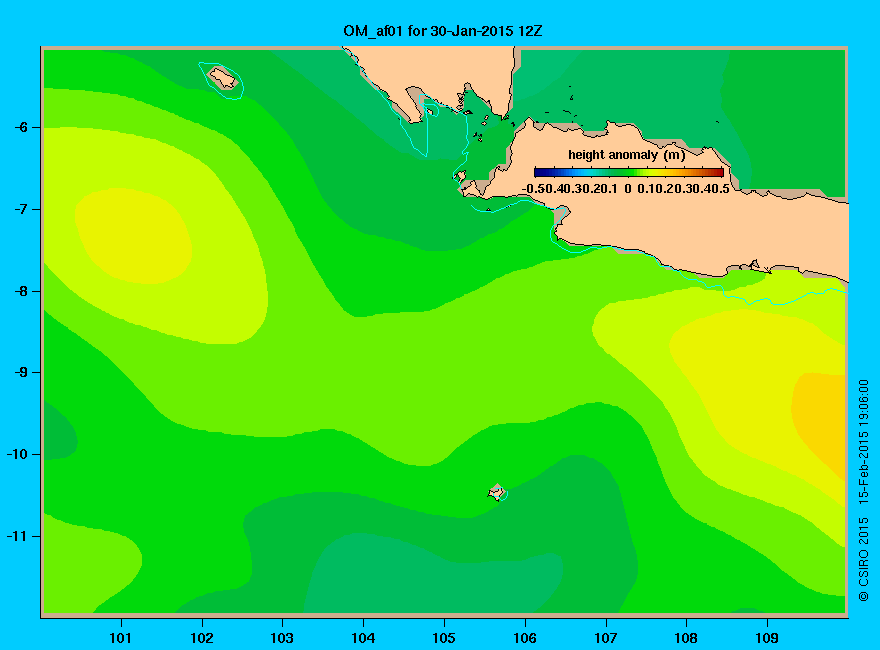This screenshot has height=650, width=880.
Task: Click latitude label -7 on the y-axis
Action: 21,210
